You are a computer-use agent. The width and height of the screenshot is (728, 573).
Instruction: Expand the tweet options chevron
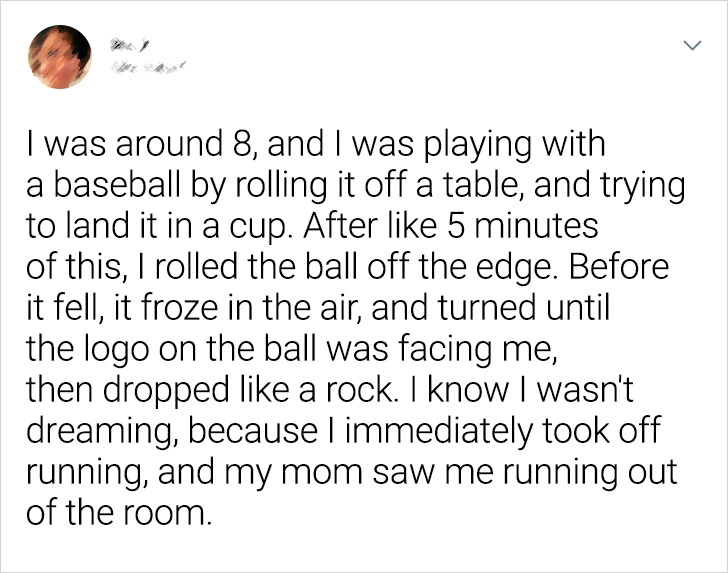[x=689, y=47]
